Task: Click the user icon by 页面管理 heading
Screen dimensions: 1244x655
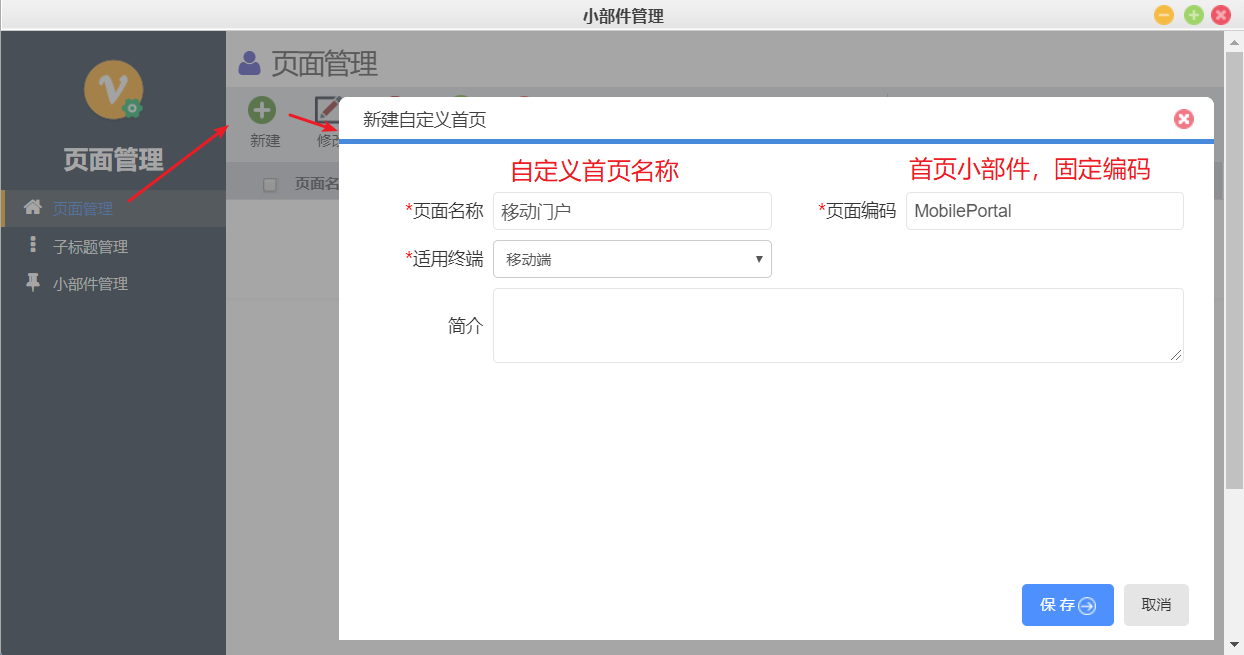Action: pos(249,64)
